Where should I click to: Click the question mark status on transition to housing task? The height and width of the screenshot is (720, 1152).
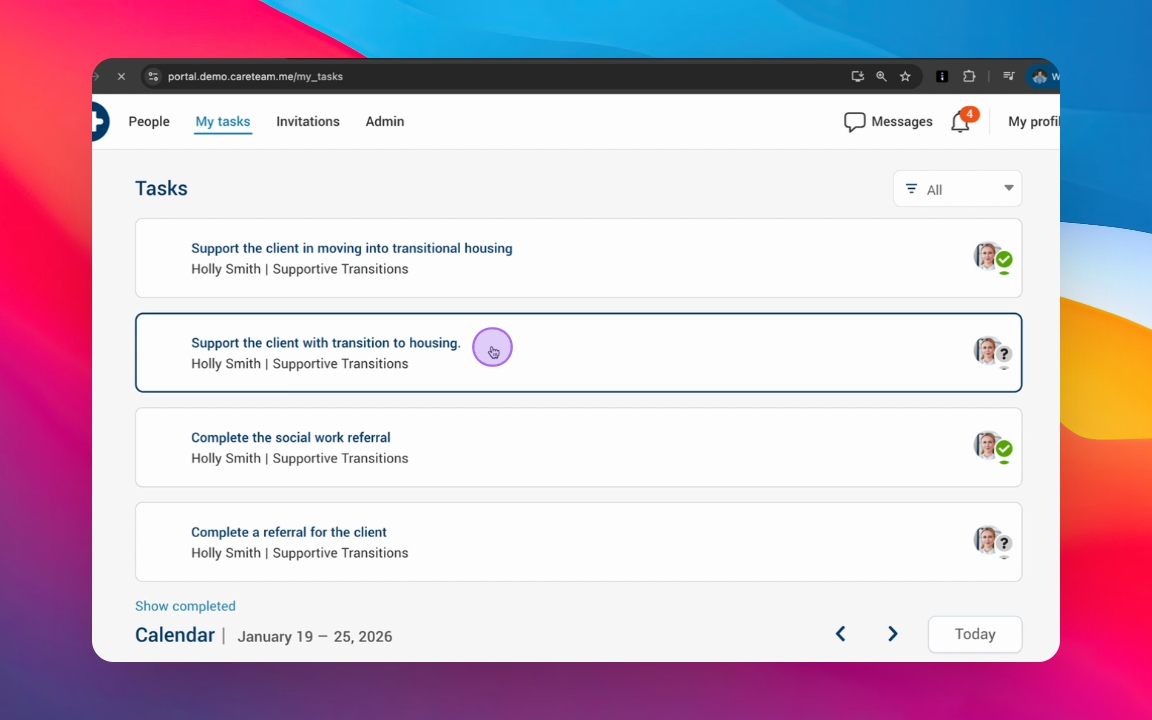(x=1004, y=354)
